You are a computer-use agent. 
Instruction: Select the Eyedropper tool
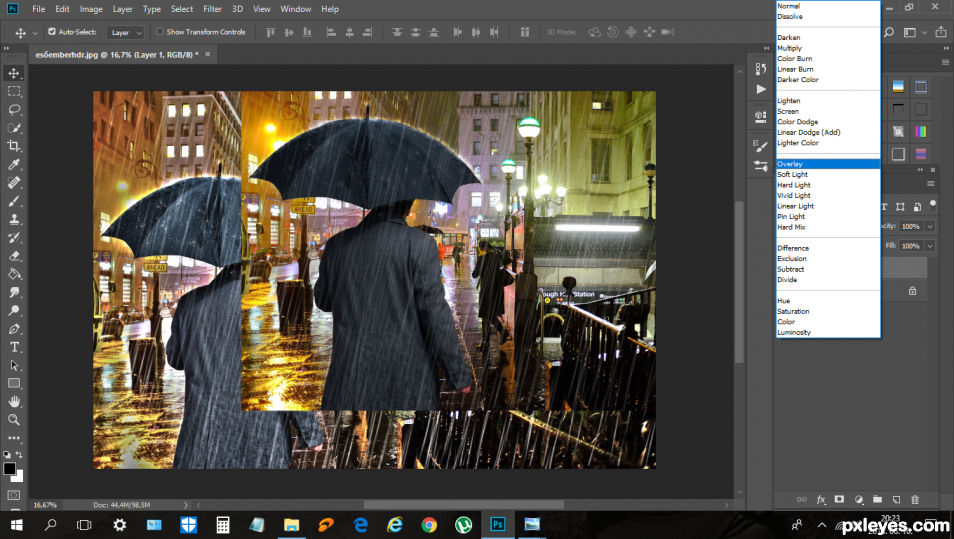(x=13, y=164)
